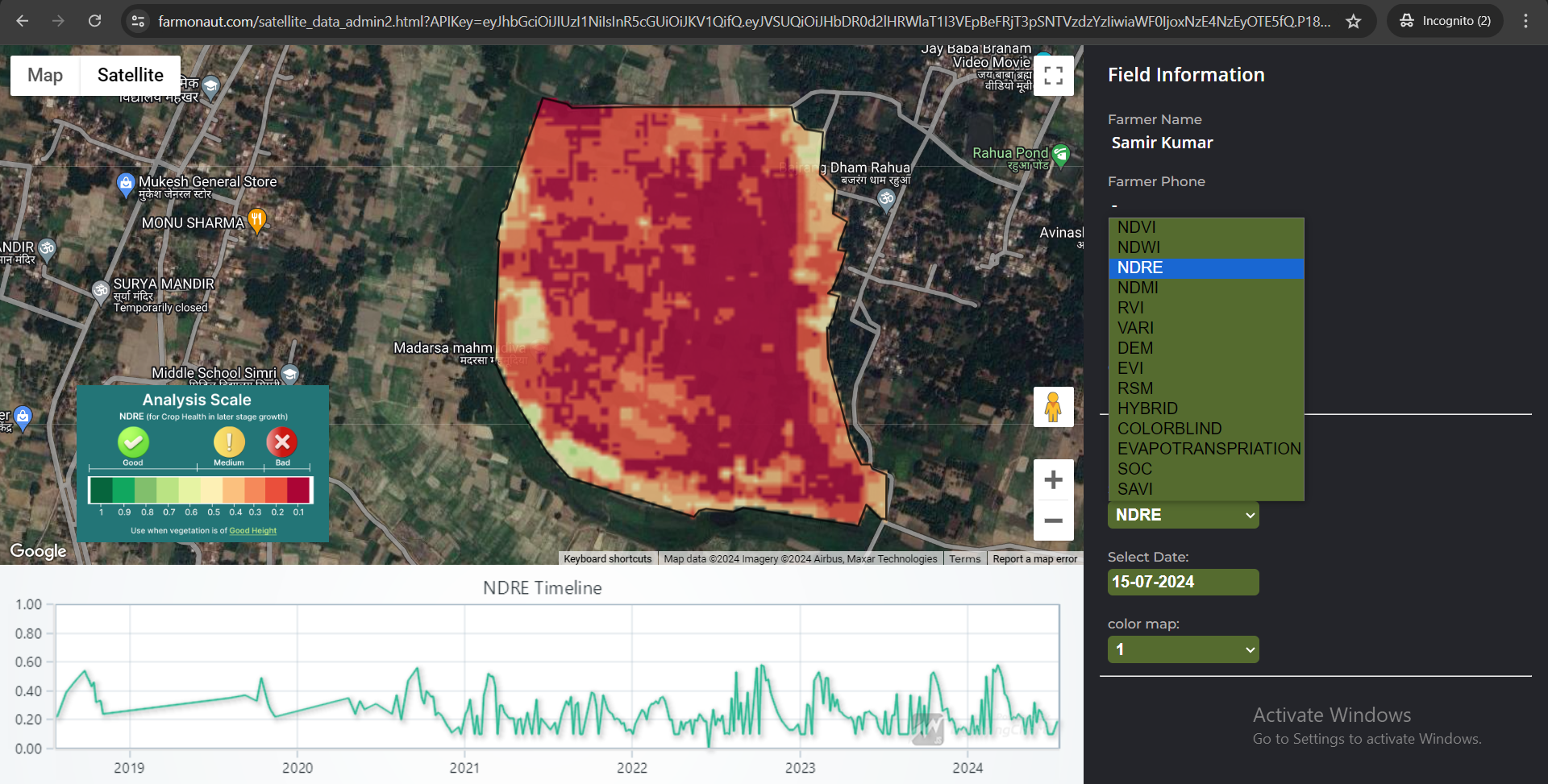
Task: Collapse the NDRE index dropdown
Action: click(x=1183, y=515)
